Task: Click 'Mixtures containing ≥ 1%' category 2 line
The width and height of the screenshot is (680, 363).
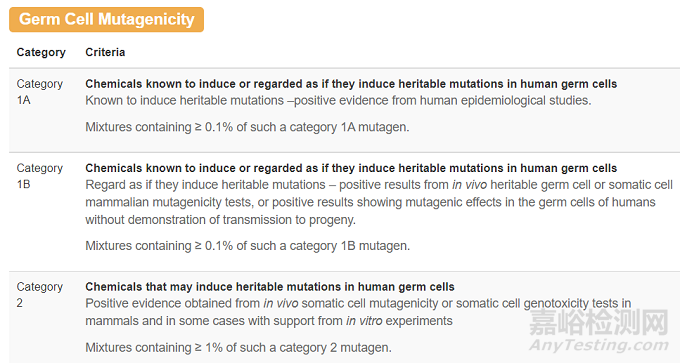Action: [x=239, y=347]
